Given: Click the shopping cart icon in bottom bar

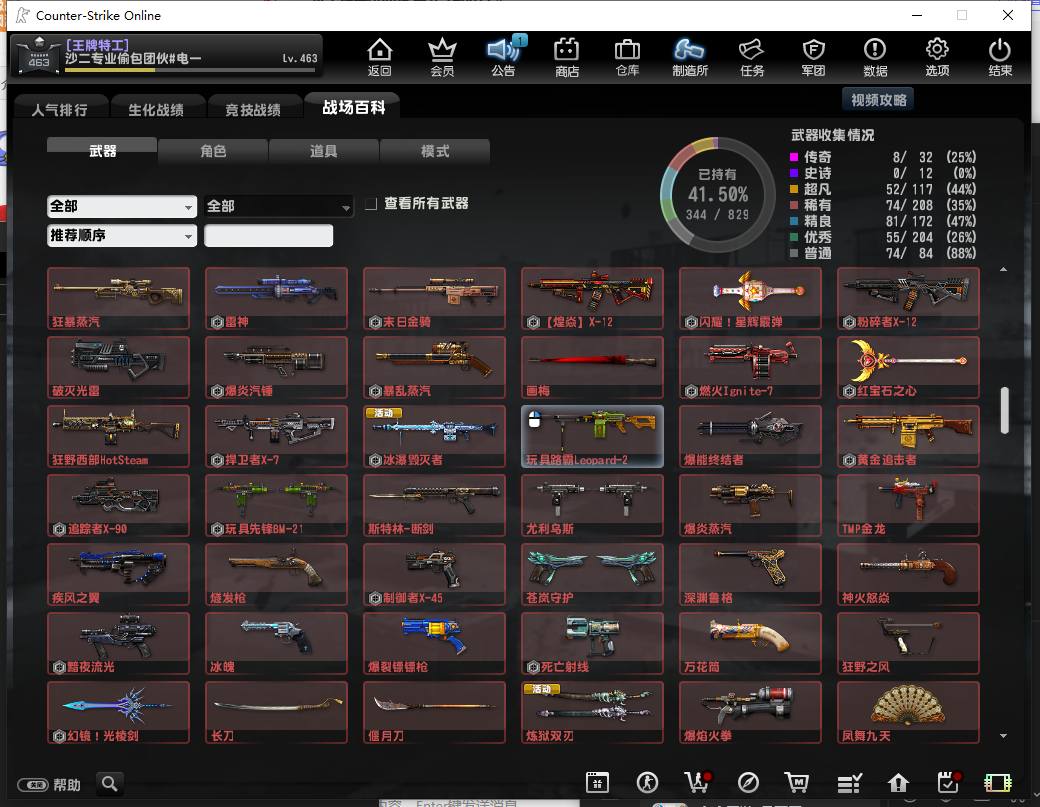Looking at the screenshot, I should (796, 782).
